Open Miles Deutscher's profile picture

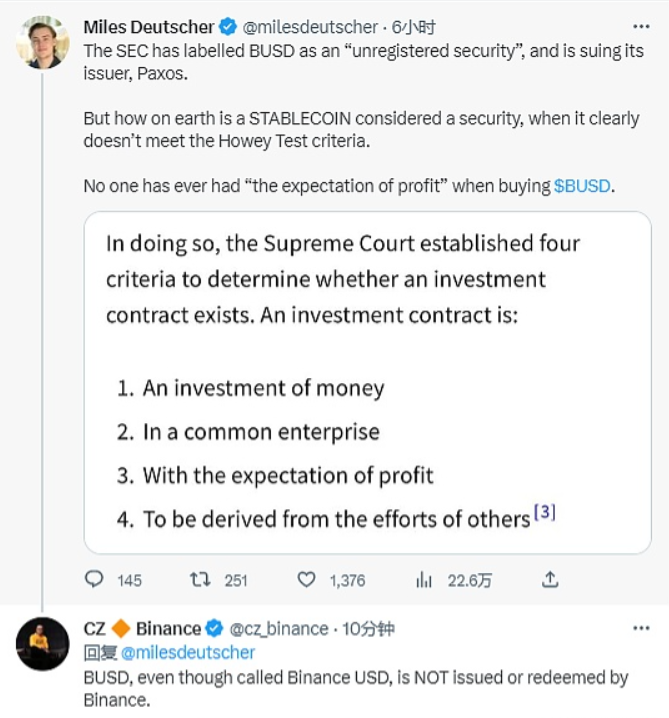42,42
